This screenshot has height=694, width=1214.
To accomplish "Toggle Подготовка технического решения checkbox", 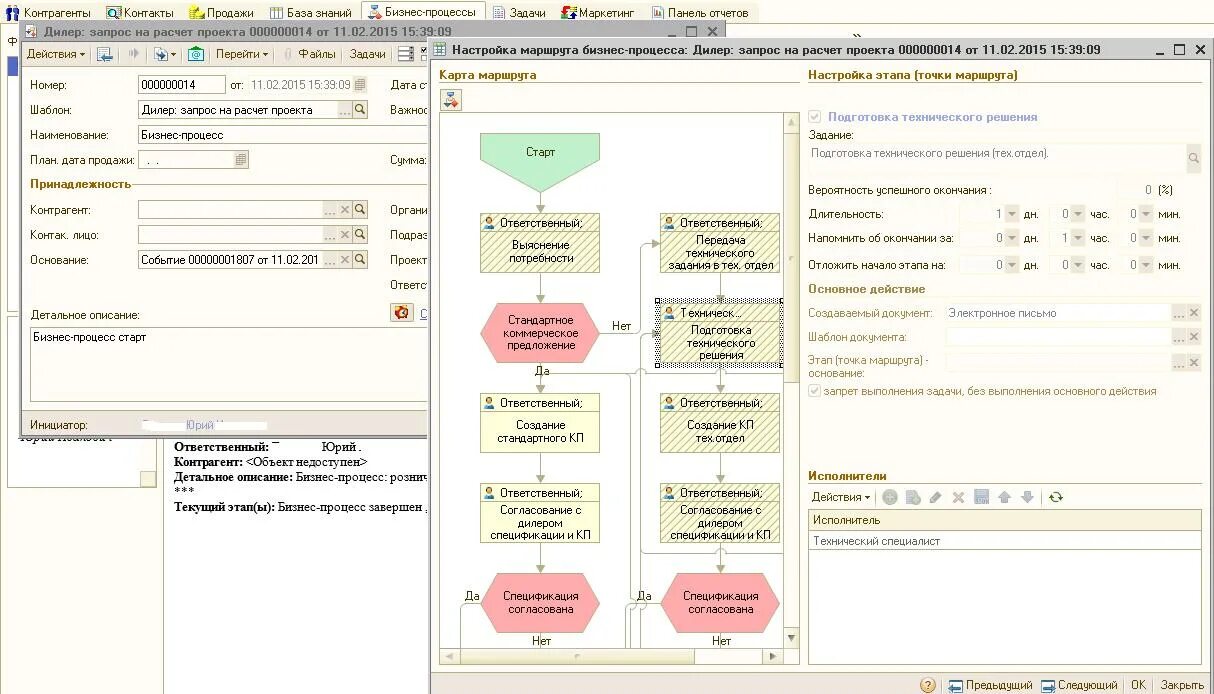I will pyautogui.click(x=815, y=117).
